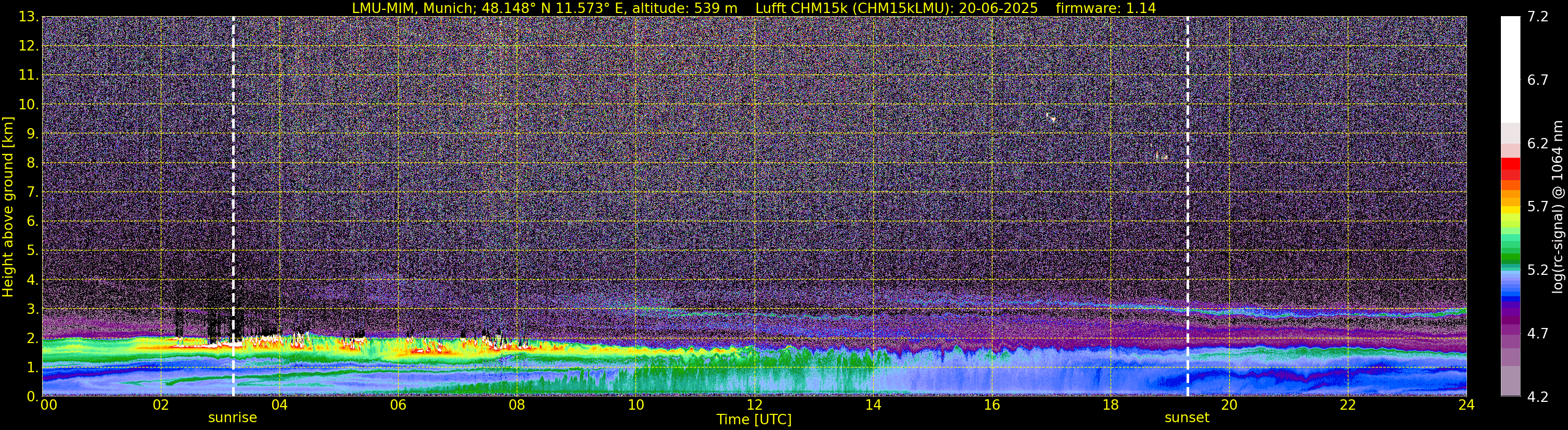Click the height axis tick "6."
Screen dimensions: 1568x430
point(32,222)
